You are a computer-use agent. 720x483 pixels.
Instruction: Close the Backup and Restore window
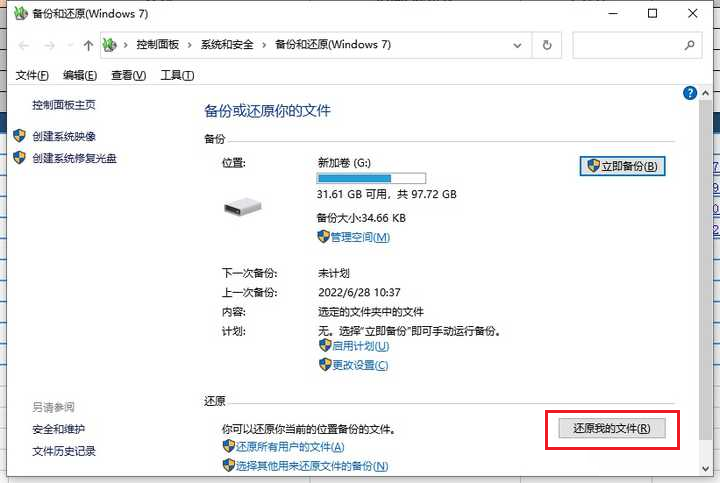click(692, 13)
